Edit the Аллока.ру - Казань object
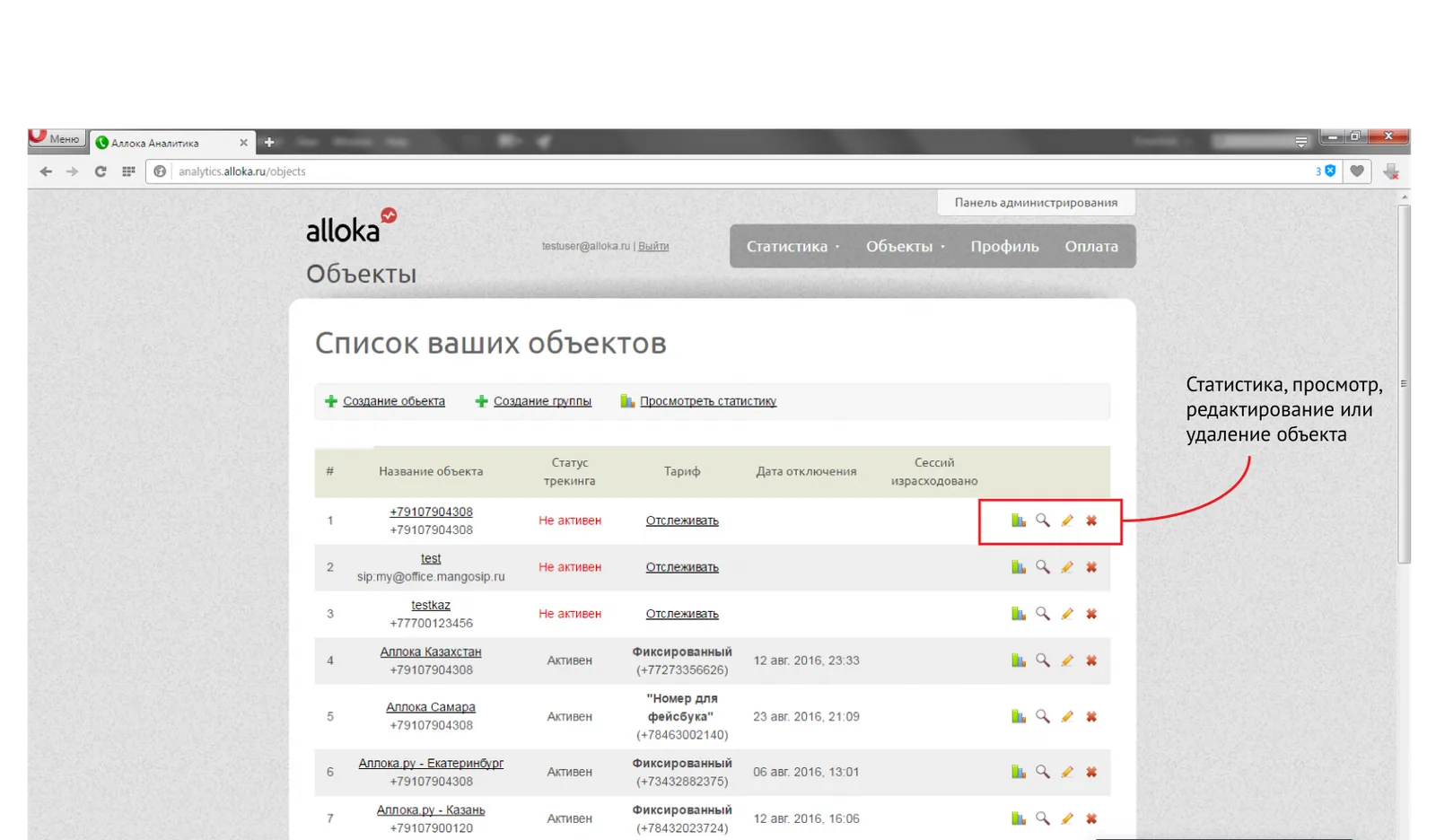The image size is (1436, 840). (x=1067, y=818)
